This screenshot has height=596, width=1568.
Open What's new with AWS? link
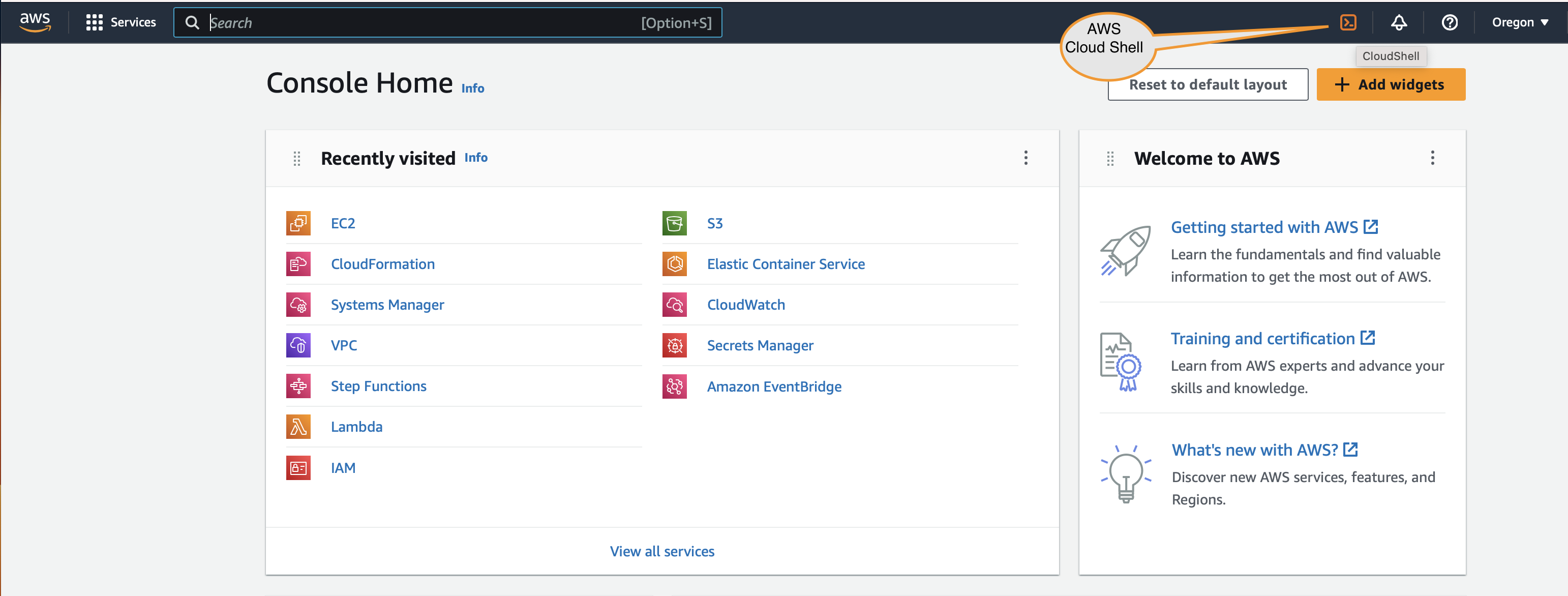click(1254, 450)
